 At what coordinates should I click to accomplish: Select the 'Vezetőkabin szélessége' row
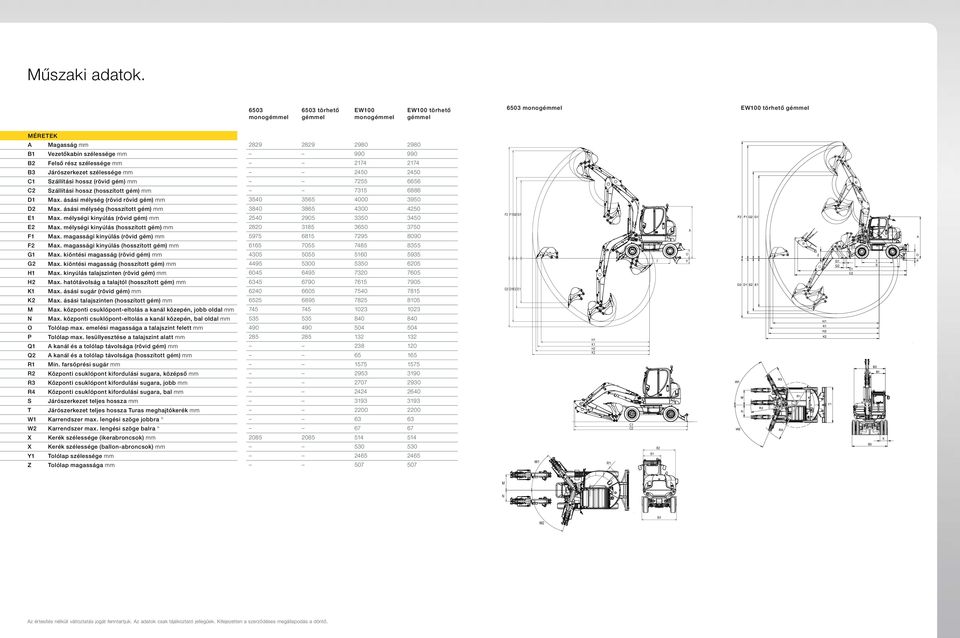[x=229, y=154]
